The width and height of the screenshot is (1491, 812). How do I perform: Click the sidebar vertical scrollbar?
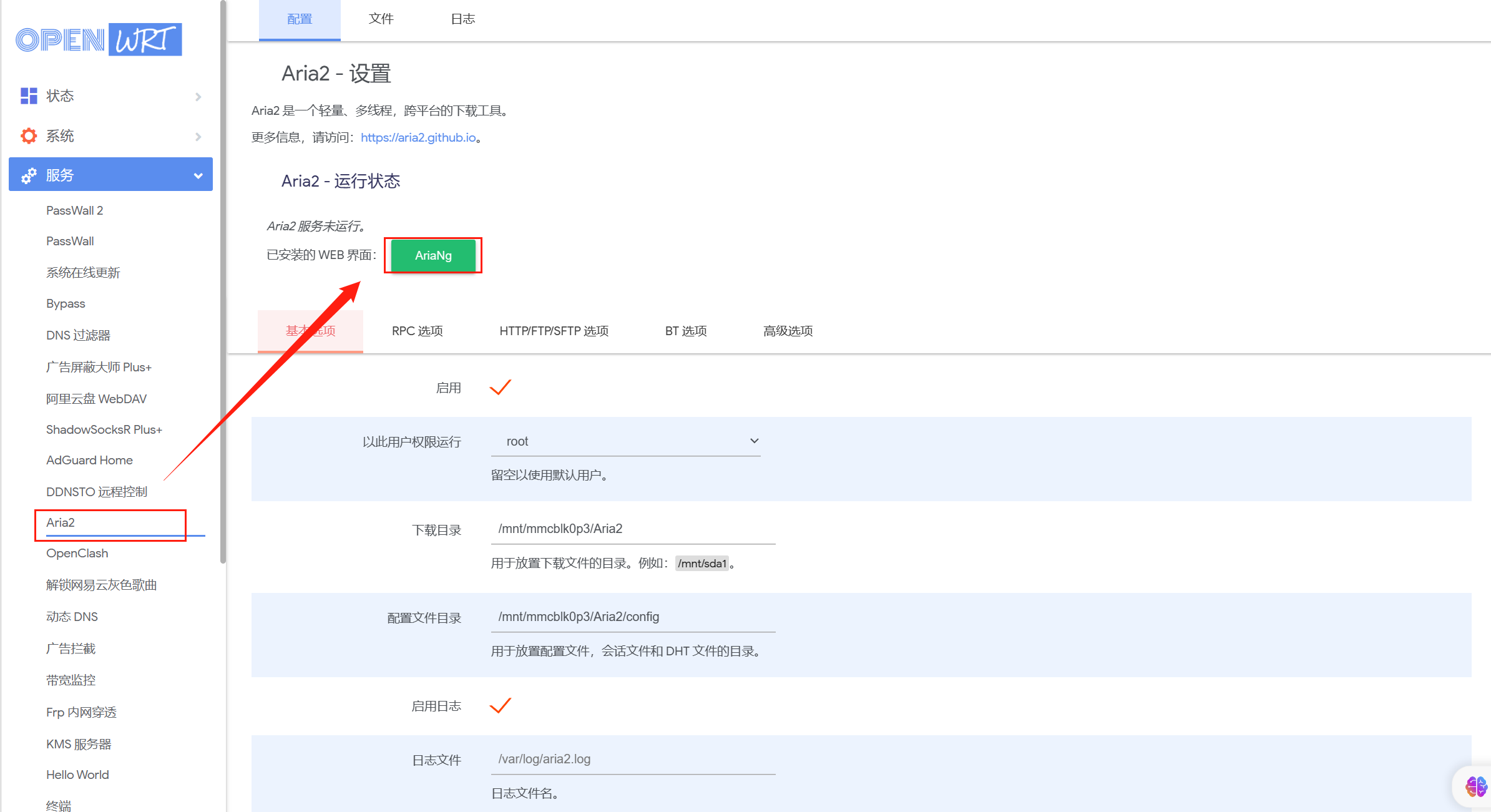coord(223,281)
